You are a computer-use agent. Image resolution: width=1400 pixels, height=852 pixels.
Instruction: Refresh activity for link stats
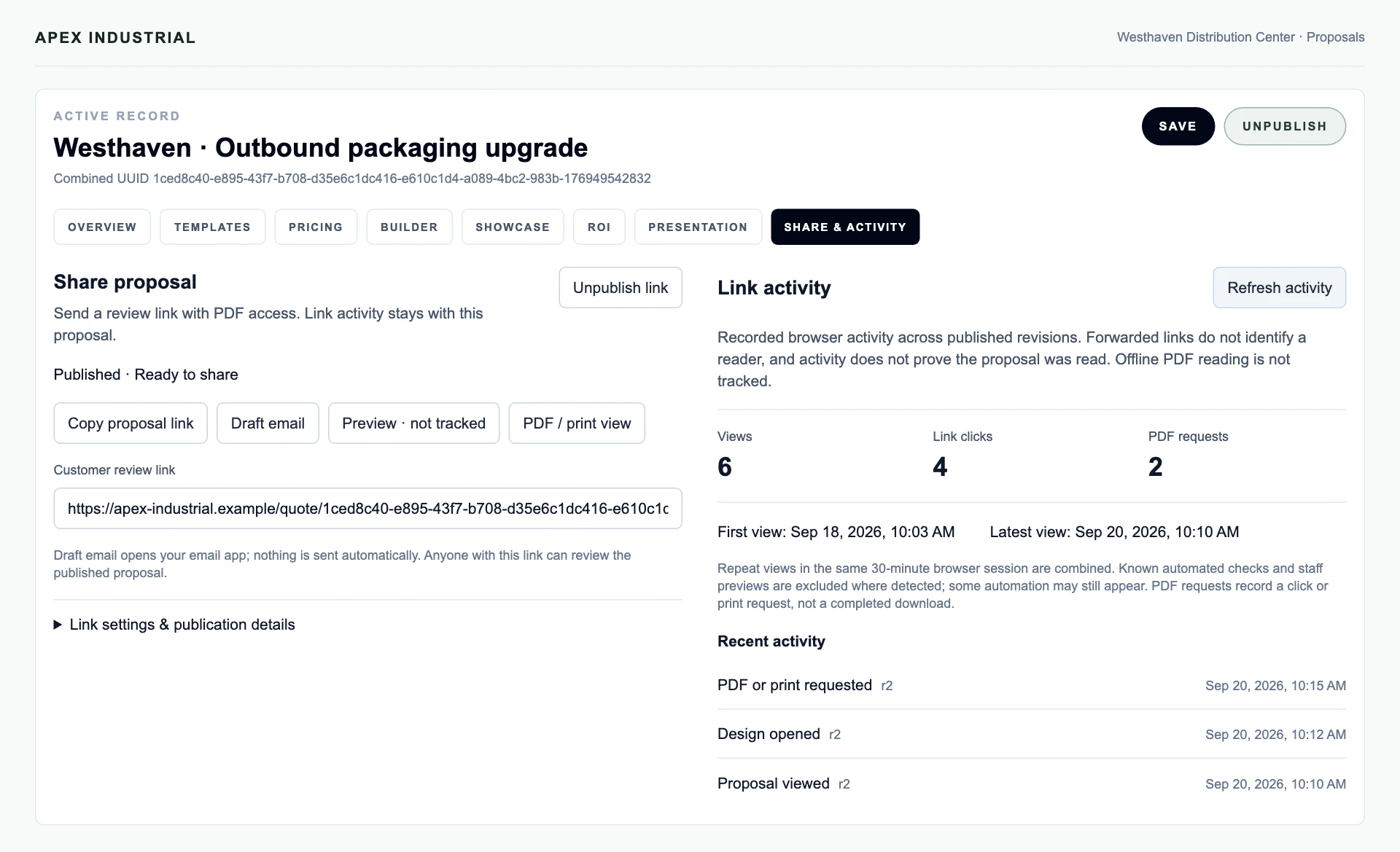coord(1280,287)
